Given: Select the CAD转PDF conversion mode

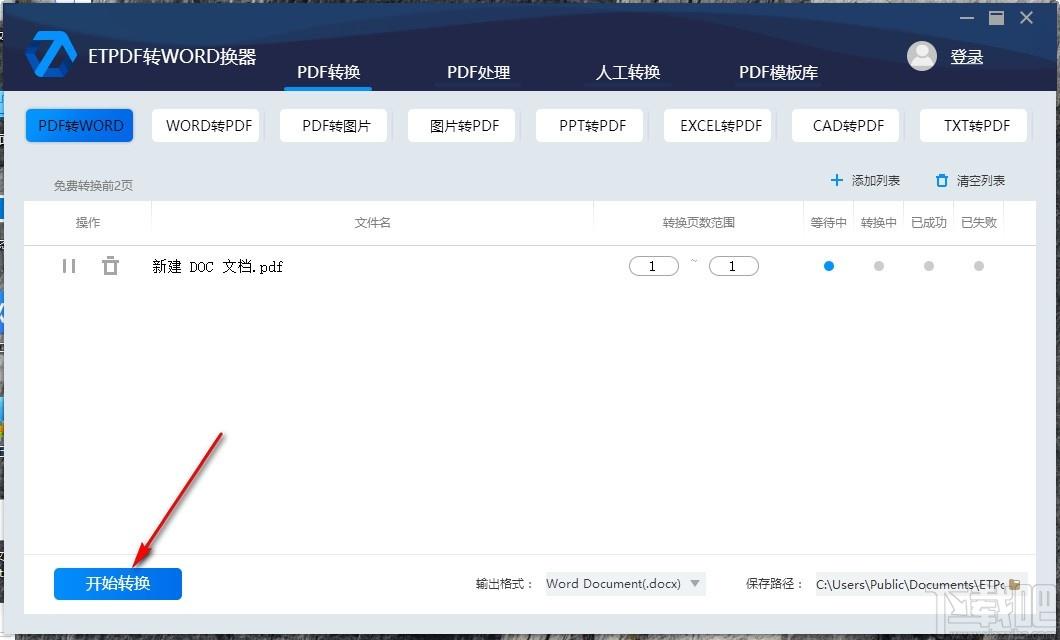Looking at the screenshot, I should [846, 126].
